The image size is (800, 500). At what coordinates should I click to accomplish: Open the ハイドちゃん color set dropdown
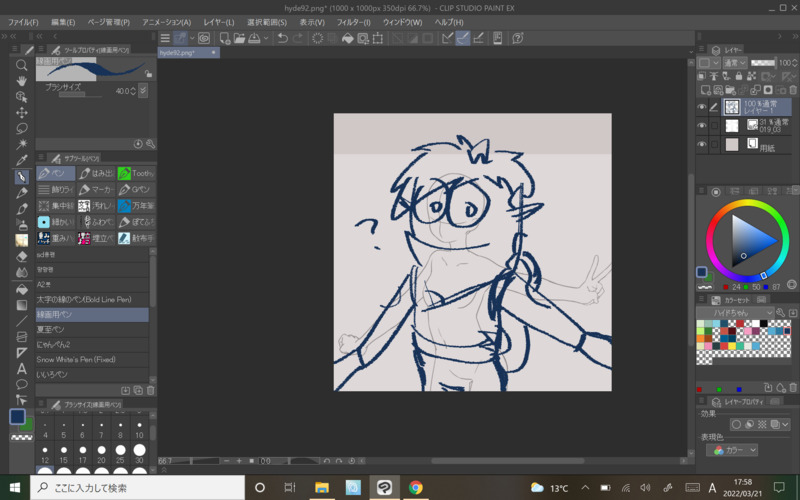(x=735, y=312)
